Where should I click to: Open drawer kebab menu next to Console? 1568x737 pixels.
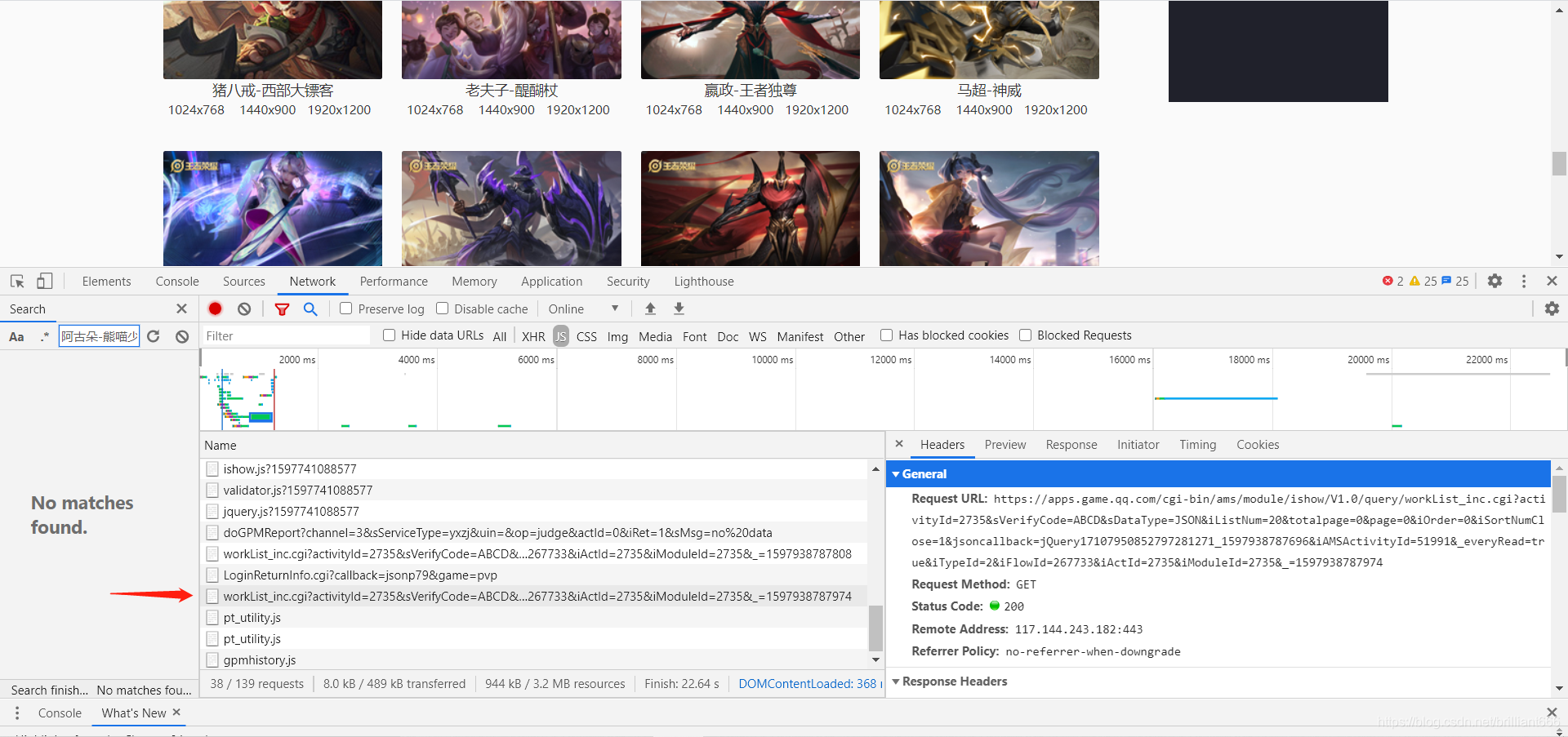17,713
